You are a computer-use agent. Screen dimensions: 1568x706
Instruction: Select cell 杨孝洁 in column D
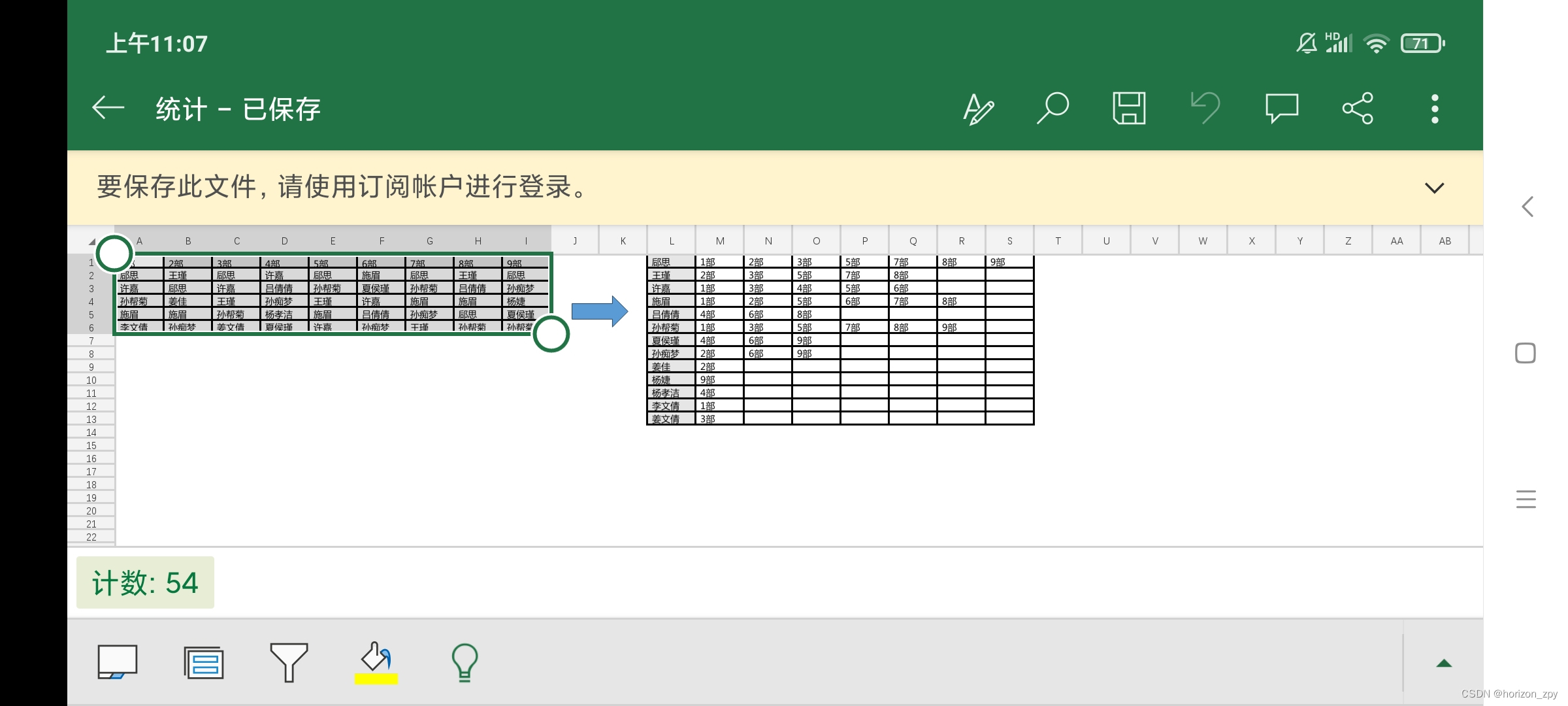click(284, 314)
